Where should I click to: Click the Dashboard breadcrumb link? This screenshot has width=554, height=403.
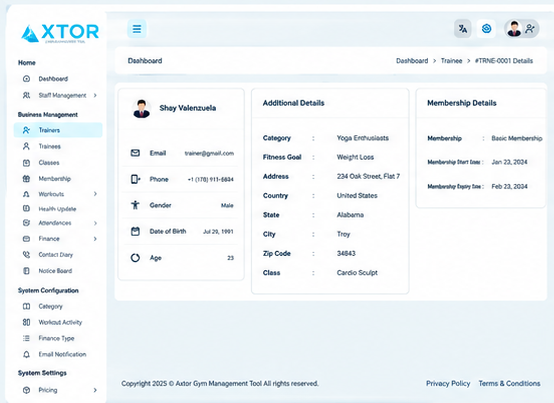412,61
